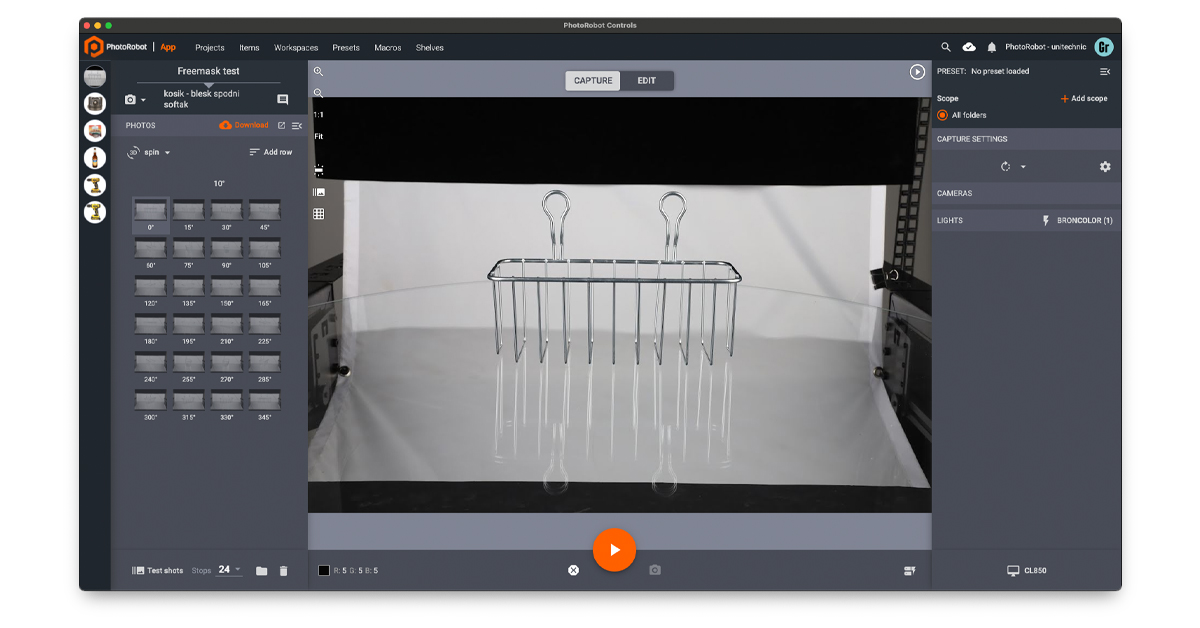Toggle the Test shots option in bottom bar
1200x628 pixels.
click(x=160, y=570)
